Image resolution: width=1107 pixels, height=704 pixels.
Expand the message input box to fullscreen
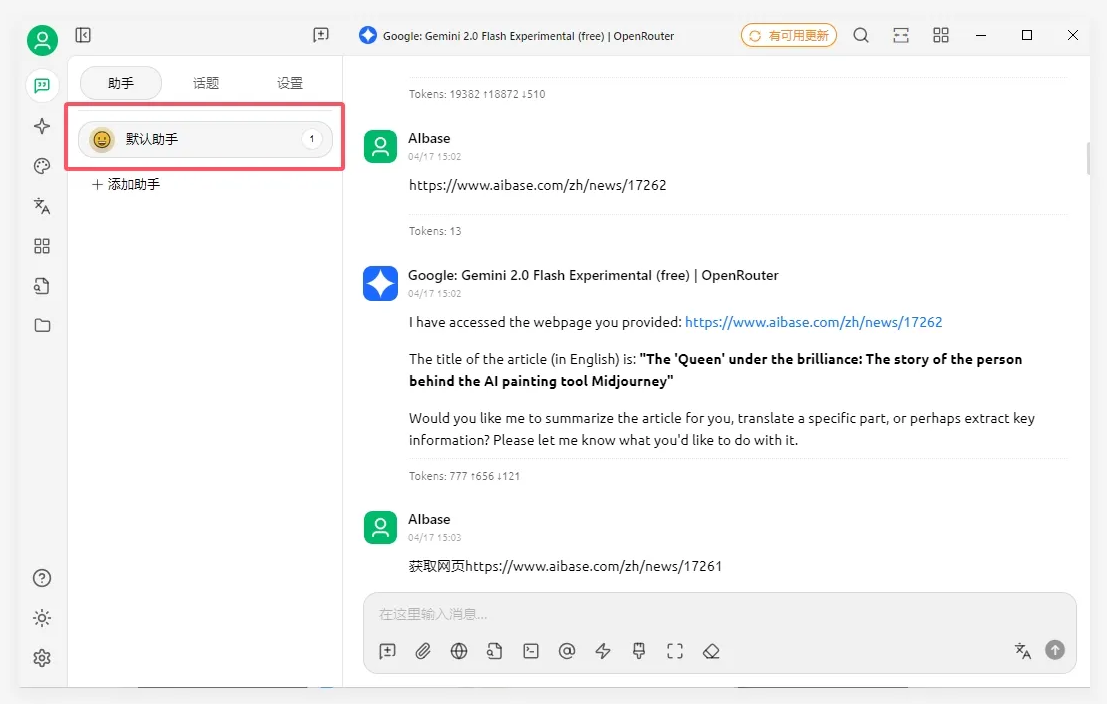coord(675,651)
